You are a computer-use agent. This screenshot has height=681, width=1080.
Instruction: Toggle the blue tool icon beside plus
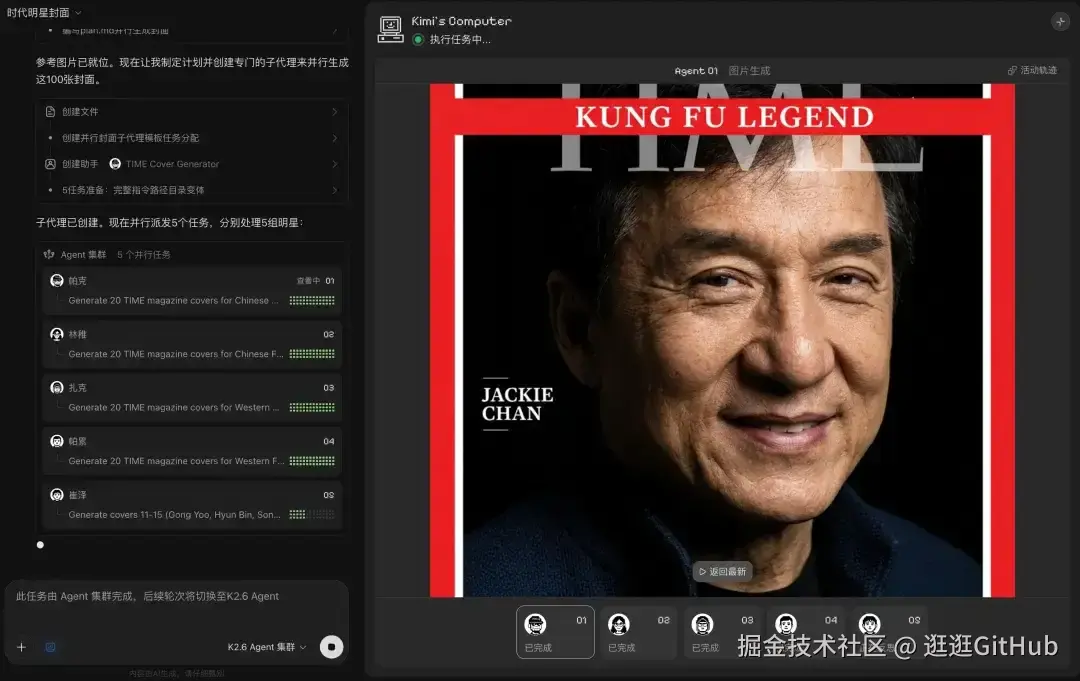pos(50,647)
